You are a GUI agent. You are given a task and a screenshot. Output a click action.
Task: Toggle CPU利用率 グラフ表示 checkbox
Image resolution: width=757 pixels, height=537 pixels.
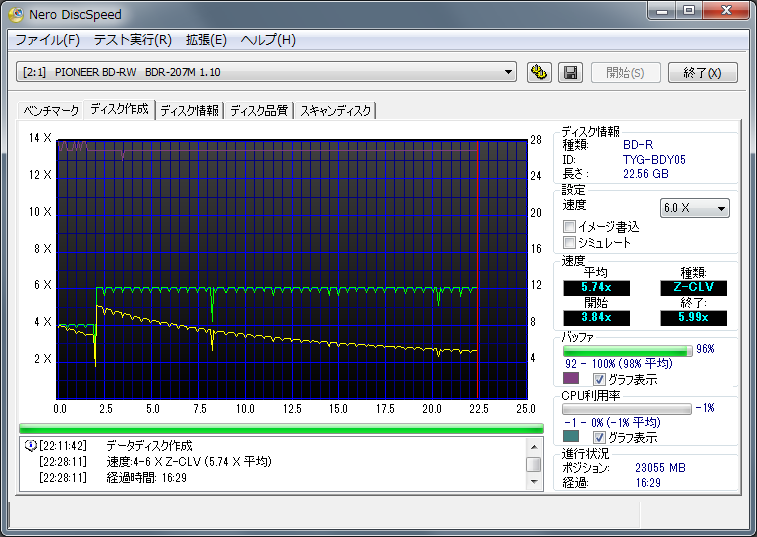[x=599, y=437]
